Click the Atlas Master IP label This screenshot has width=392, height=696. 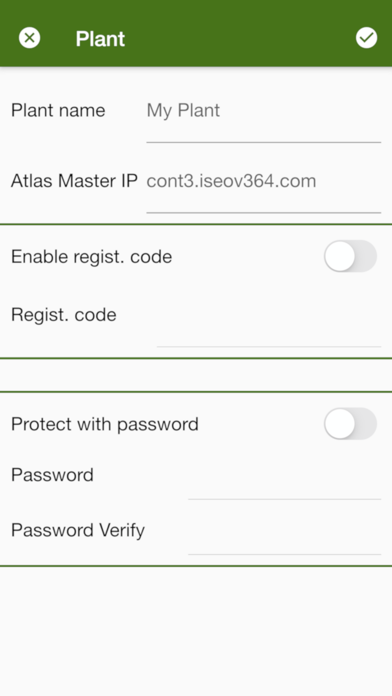(x=74, y=181)
